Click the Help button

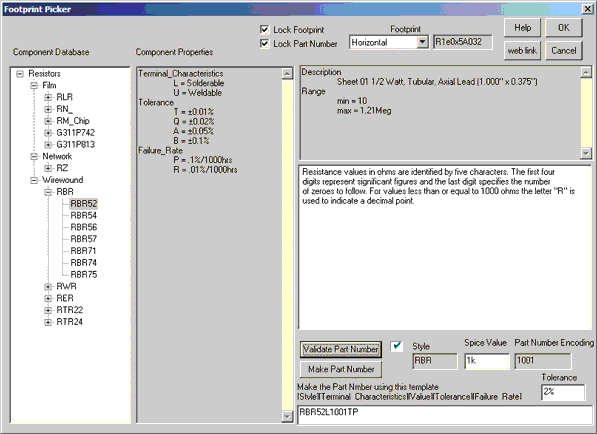point(522,28)
